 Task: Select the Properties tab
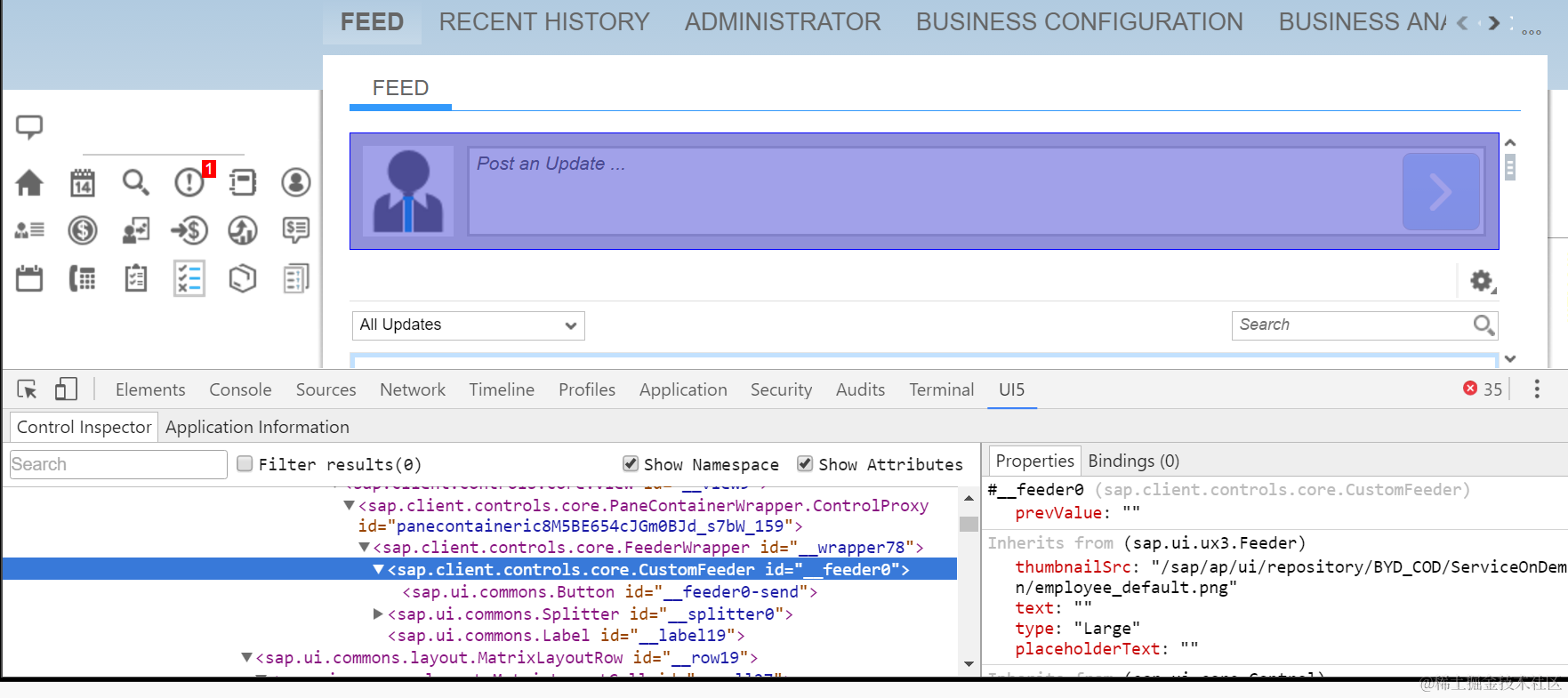point(1034,461)
